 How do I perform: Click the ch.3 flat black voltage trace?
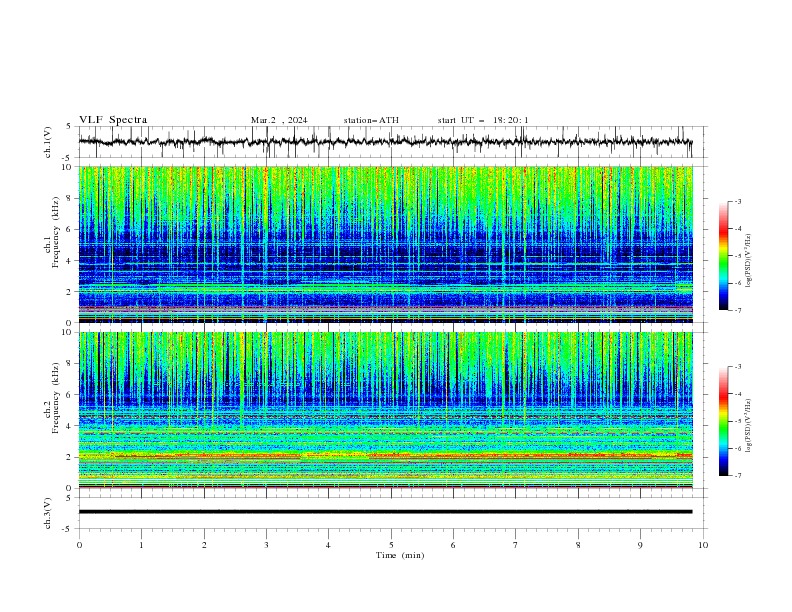tap(385, 512)
